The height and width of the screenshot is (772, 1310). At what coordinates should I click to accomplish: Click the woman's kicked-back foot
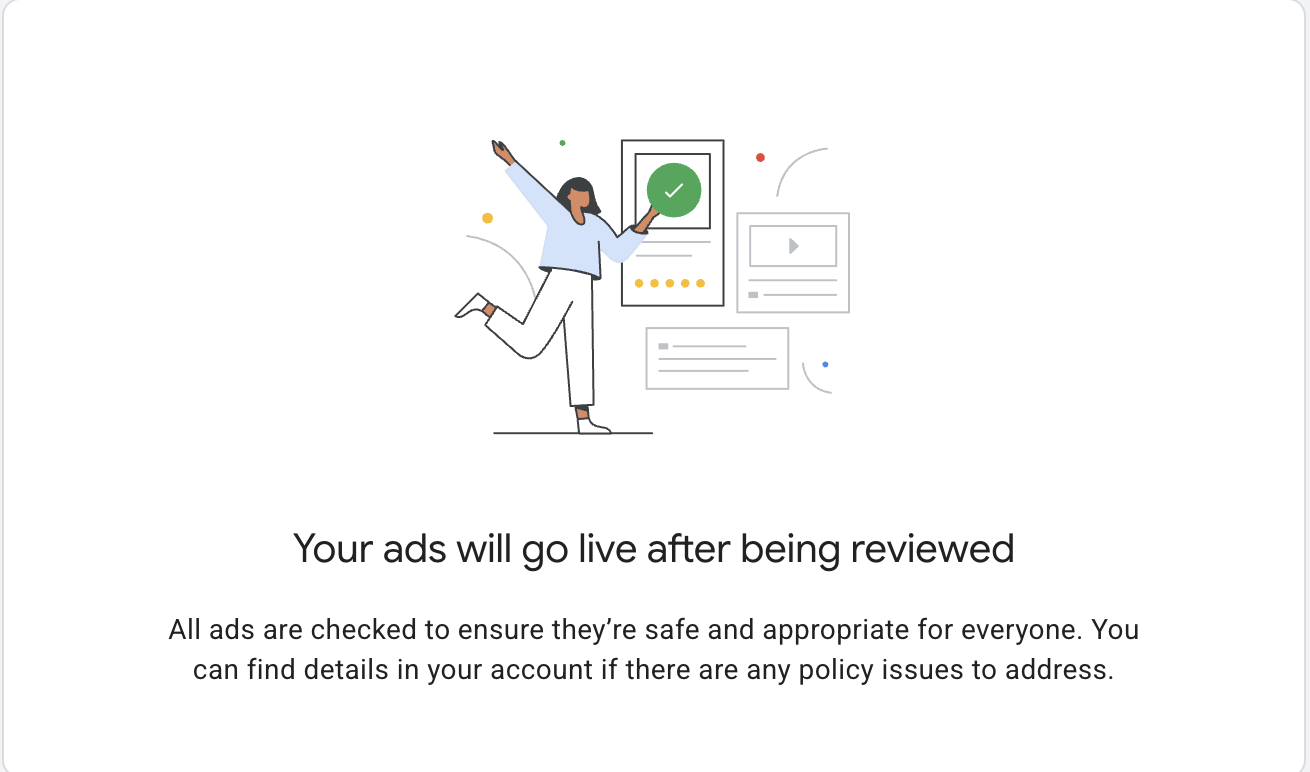tap(472, 306)
